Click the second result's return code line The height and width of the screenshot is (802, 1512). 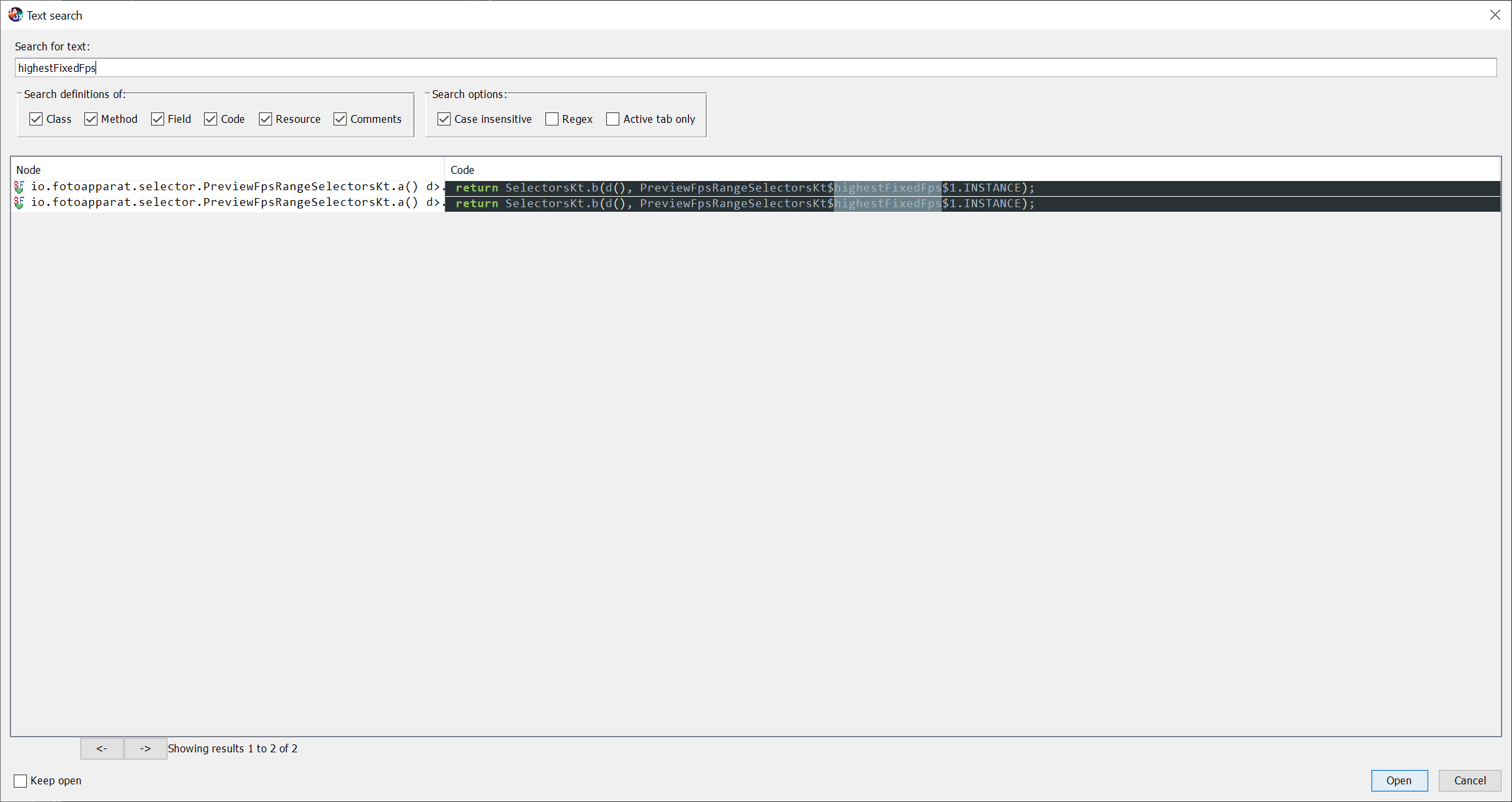point(972,204)
